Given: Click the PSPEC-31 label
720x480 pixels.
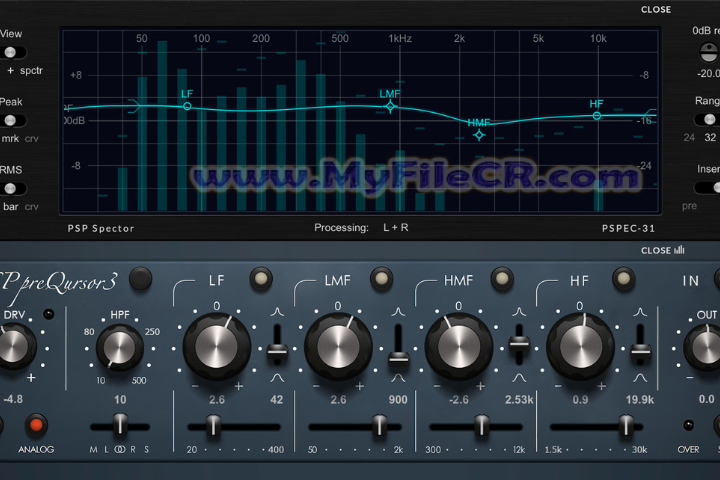Looking at the screenshot, I should [x=628, y=228].
